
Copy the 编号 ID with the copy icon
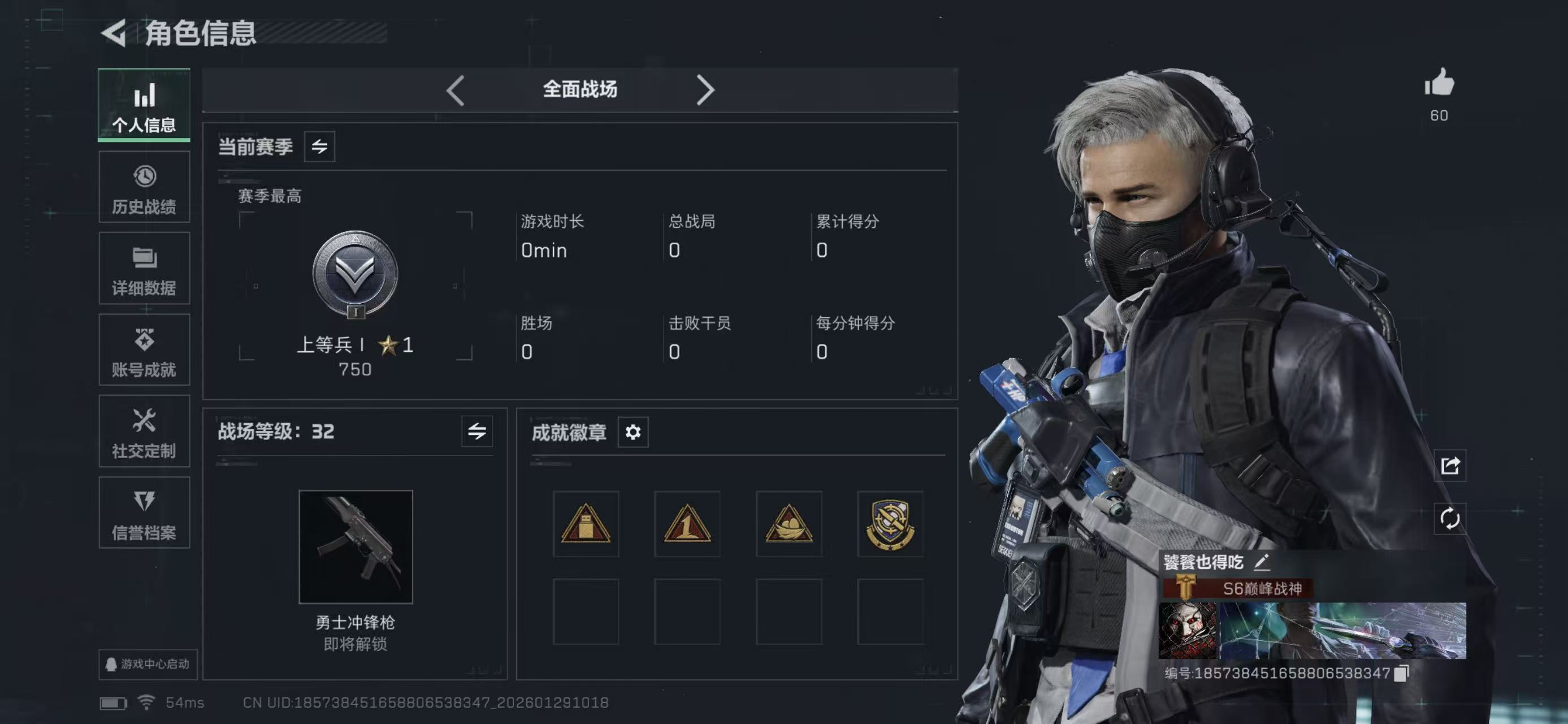tap(1401, 673)
